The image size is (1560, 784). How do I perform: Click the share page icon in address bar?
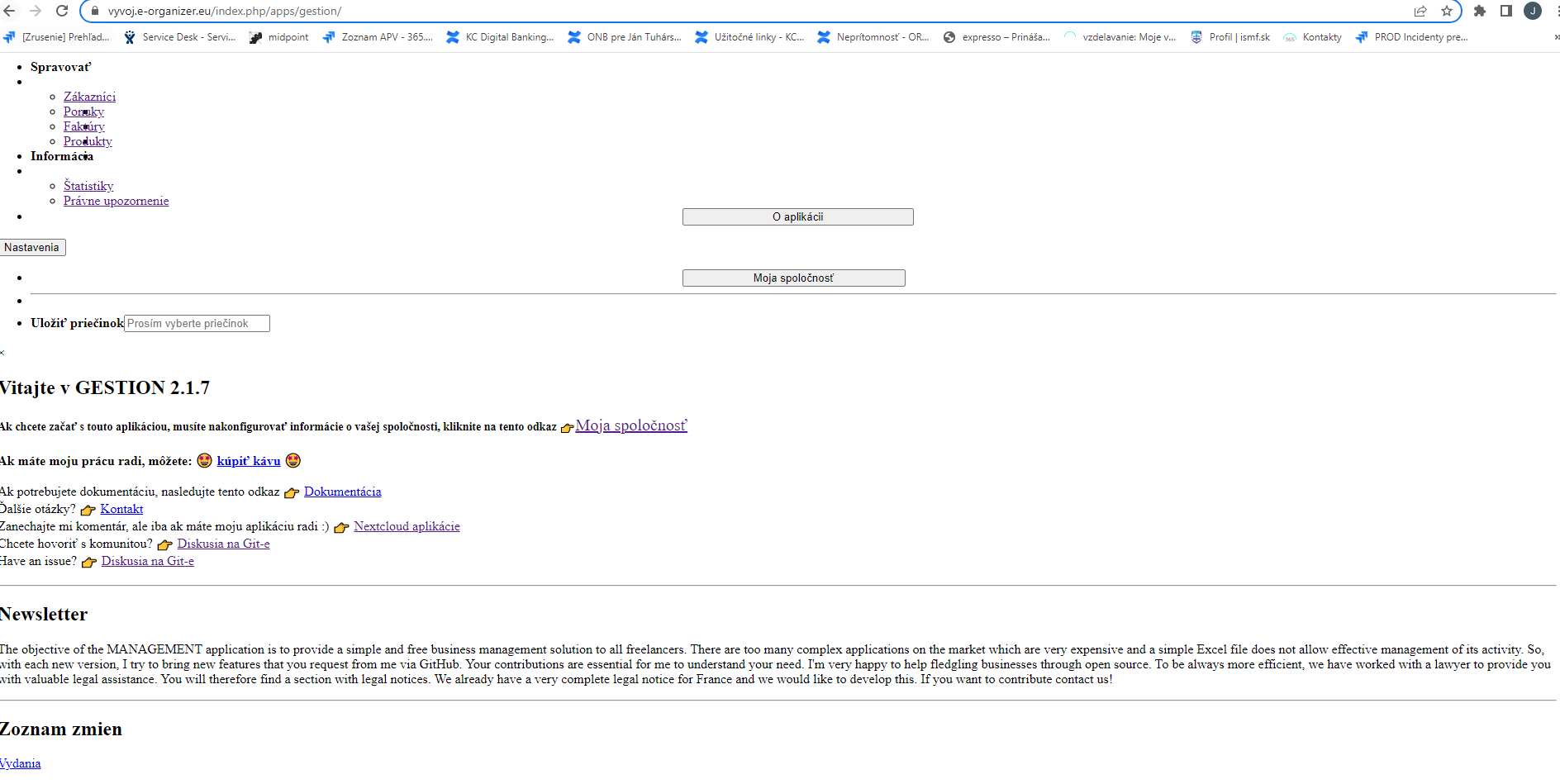point(1420,11)
